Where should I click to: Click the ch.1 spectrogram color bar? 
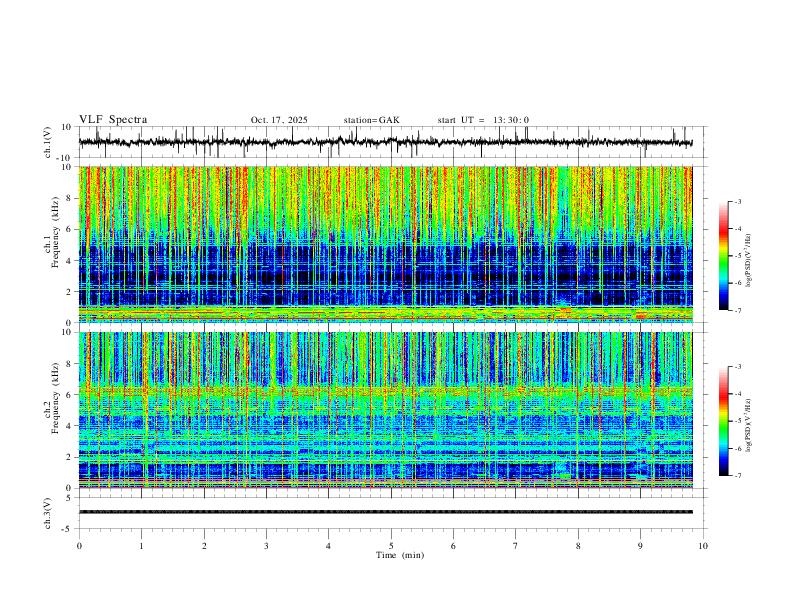click(724, 256)
